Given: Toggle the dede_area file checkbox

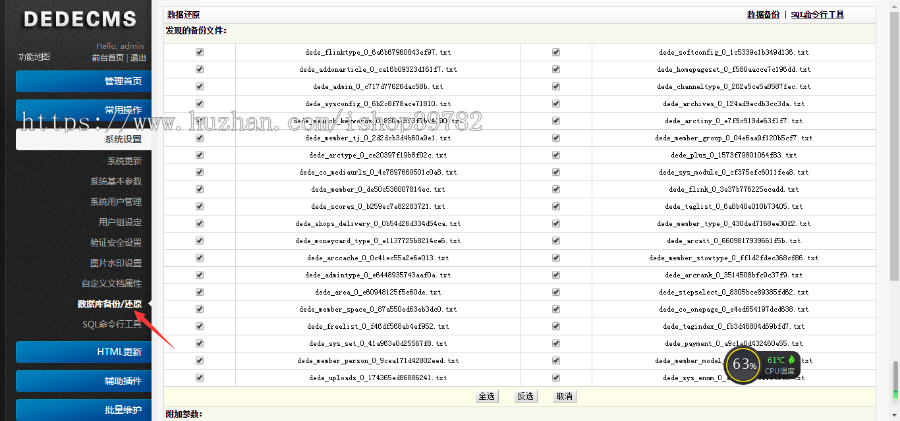Looking at the screenshot, I should [x=199, y=292].
